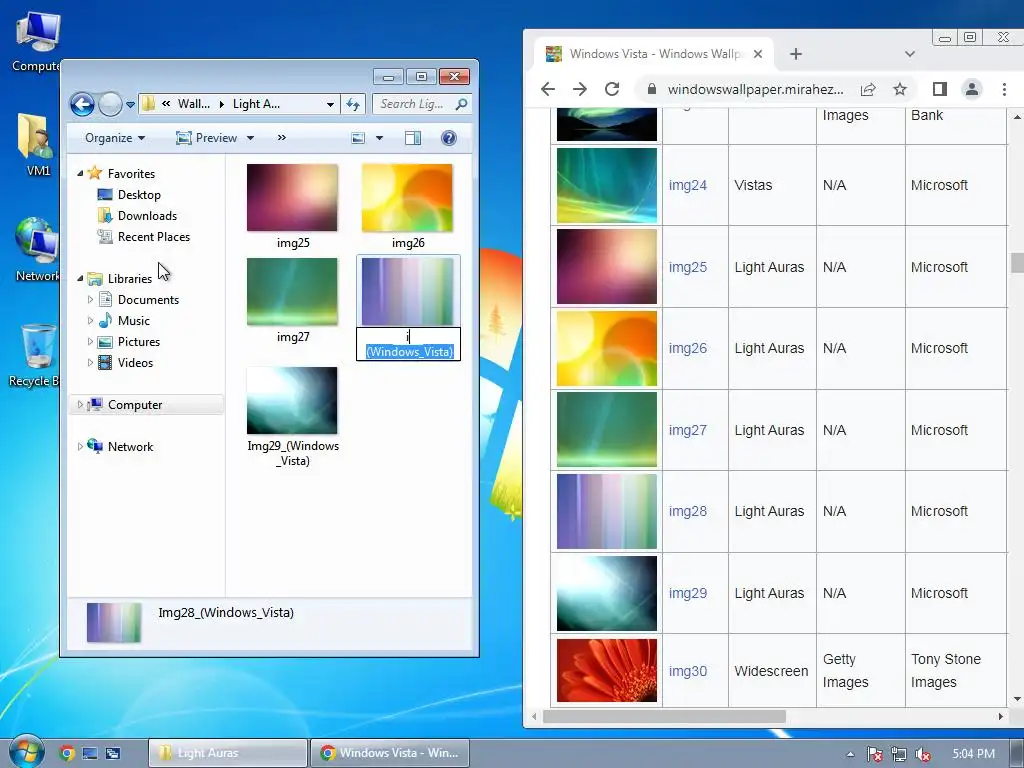Image resolution: width=1024 pixels, height=768 pixels.
Task: Expand the Documents library
Action: (90, 299)
